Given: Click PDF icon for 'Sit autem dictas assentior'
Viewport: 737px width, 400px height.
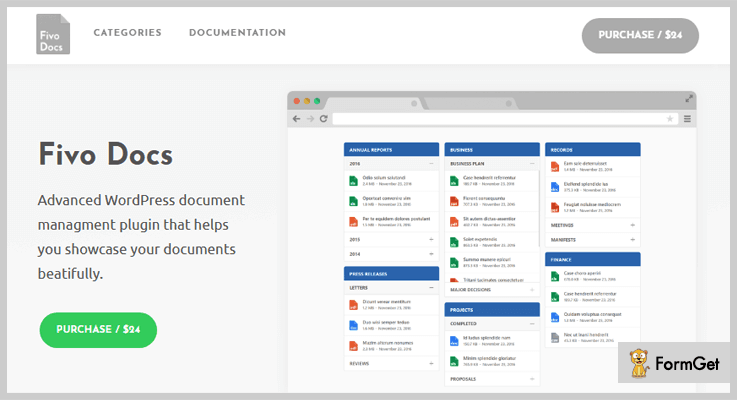Looking at the screenshot, I should click(454, 222).
